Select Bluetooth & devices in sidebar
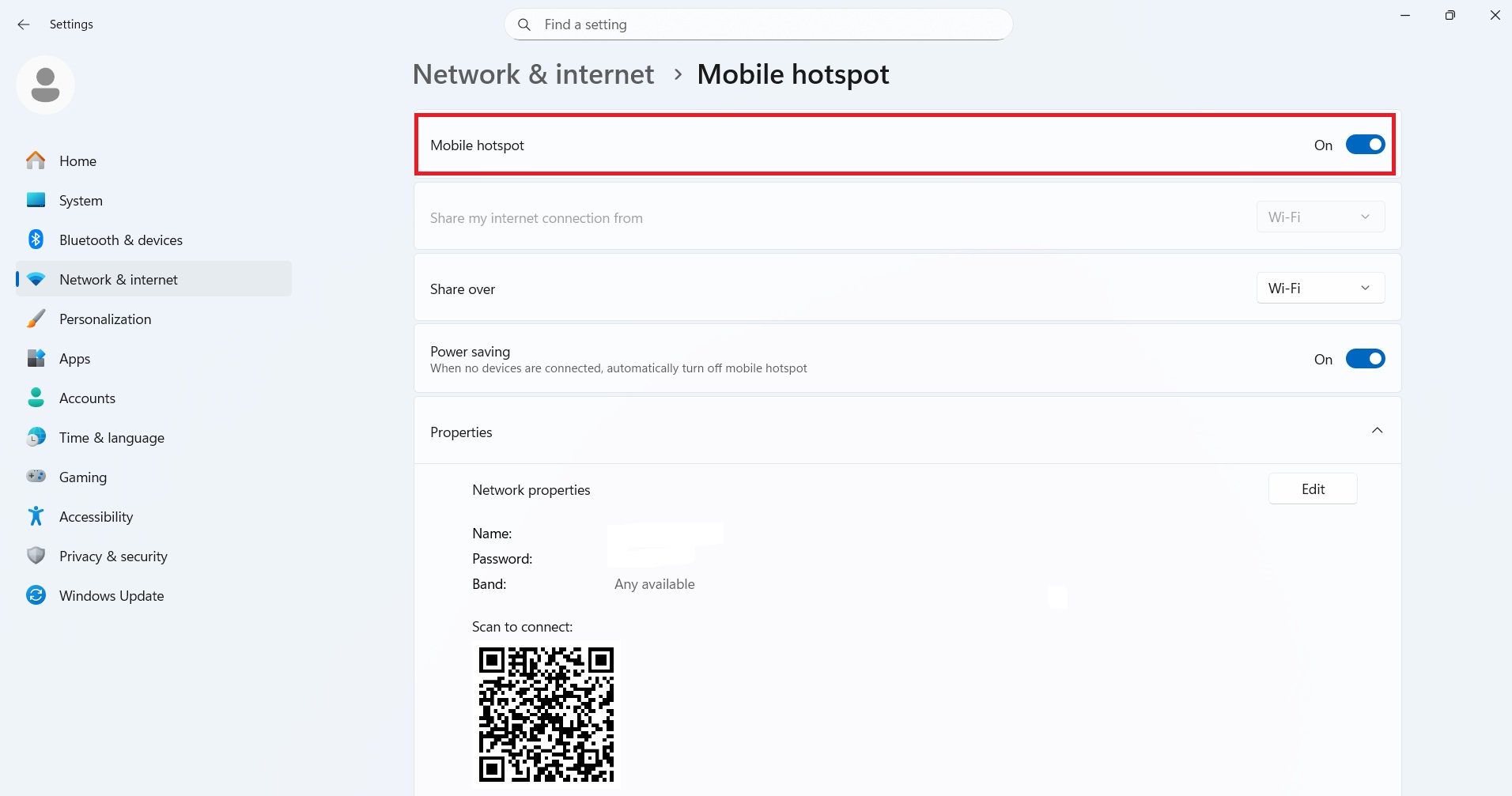Viewport: 1512px width, 796px height. point(120,240)
